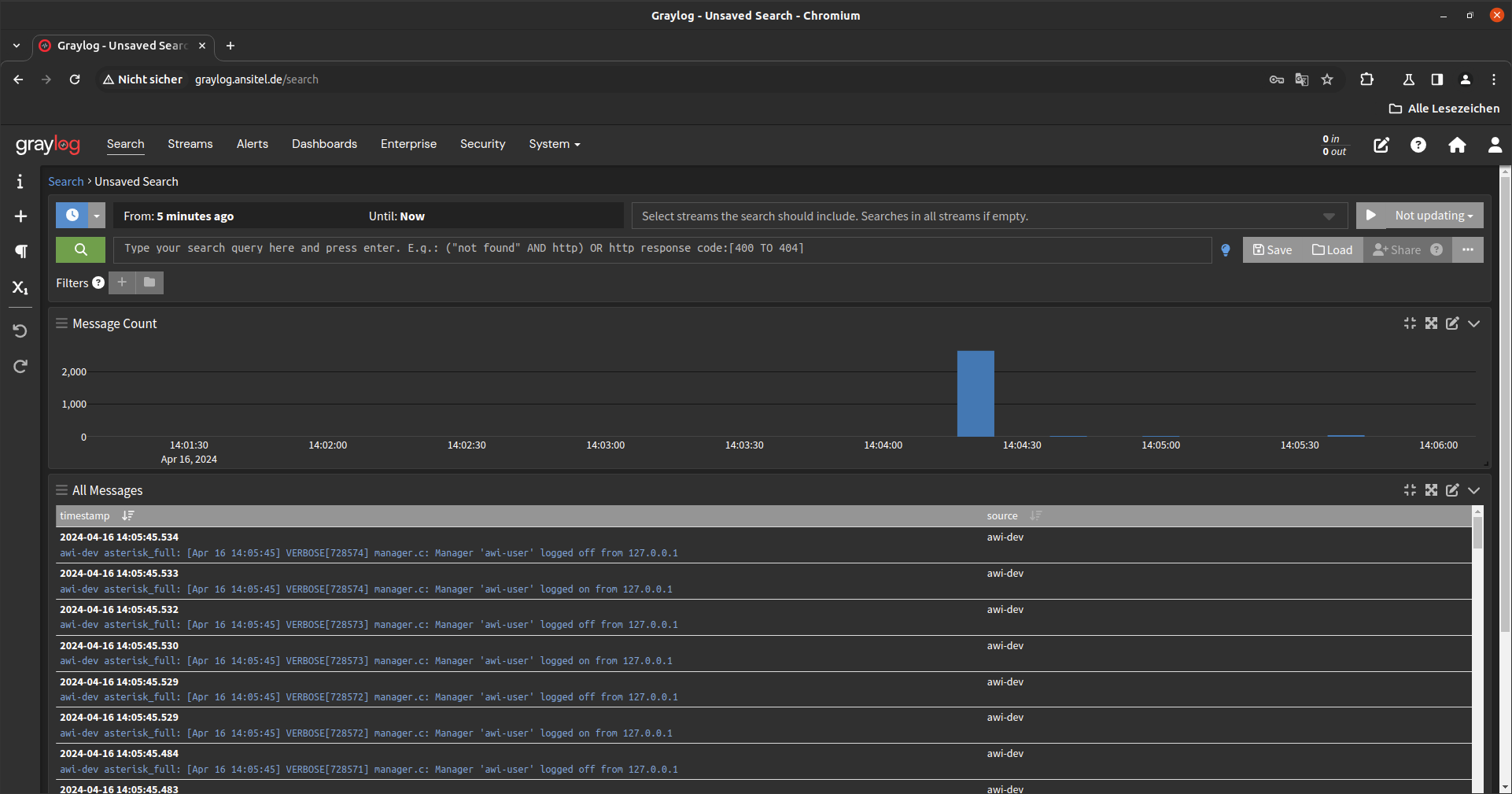1512x794 pixels.
Task: Redo the search change
Action: 20,367
